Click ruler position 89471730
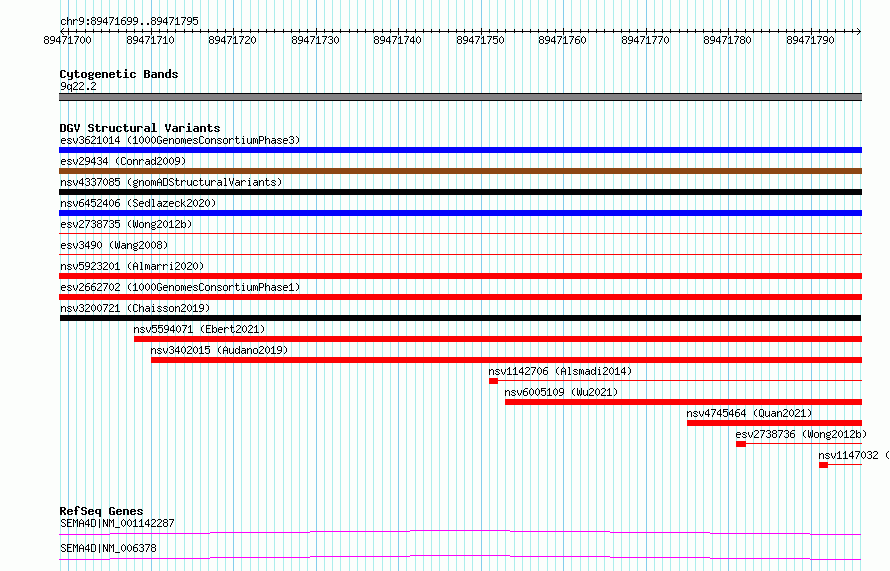890x571 pixels. (316, 40)
